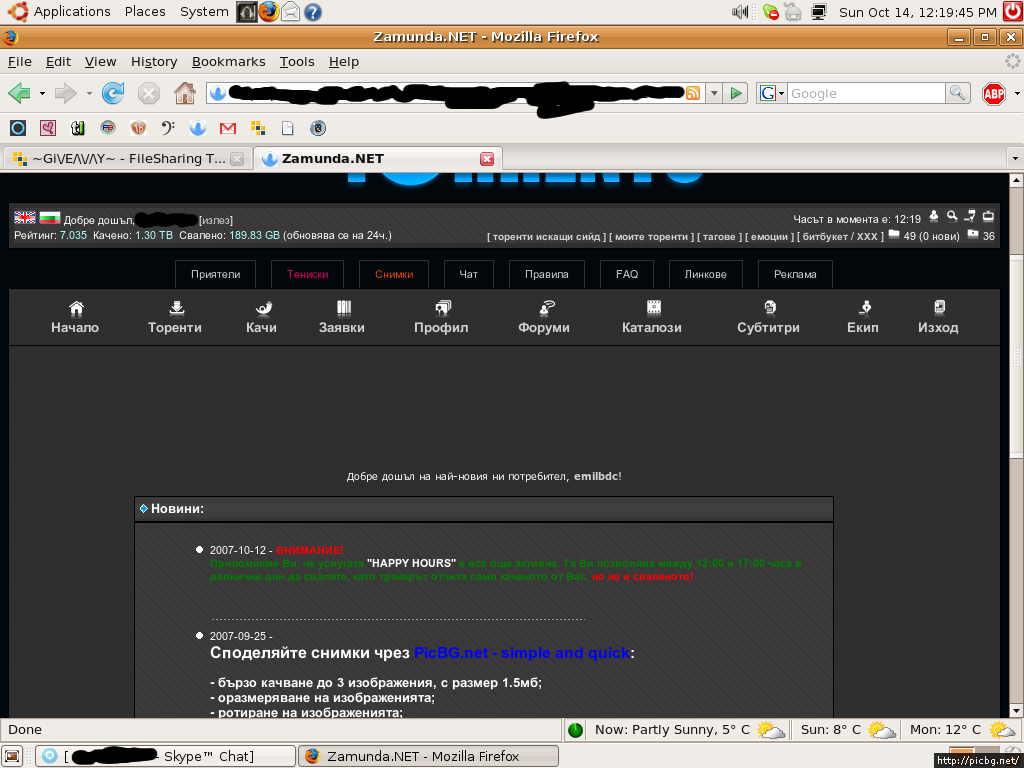
Task: Click the RSS feed icon in address bar
Action: click(x=693, y=93)
